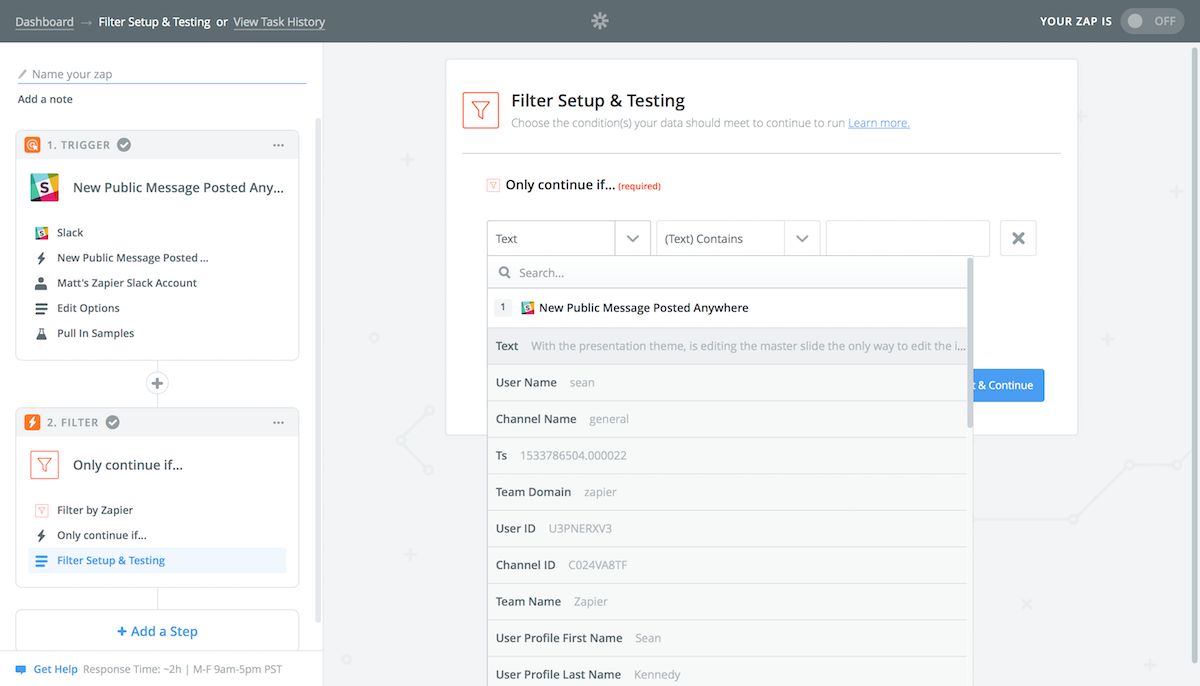The height and width of the screenshot is (686, 1200).
Task: Click the Slack icon in trigger step
Action: tap(44, 187)
